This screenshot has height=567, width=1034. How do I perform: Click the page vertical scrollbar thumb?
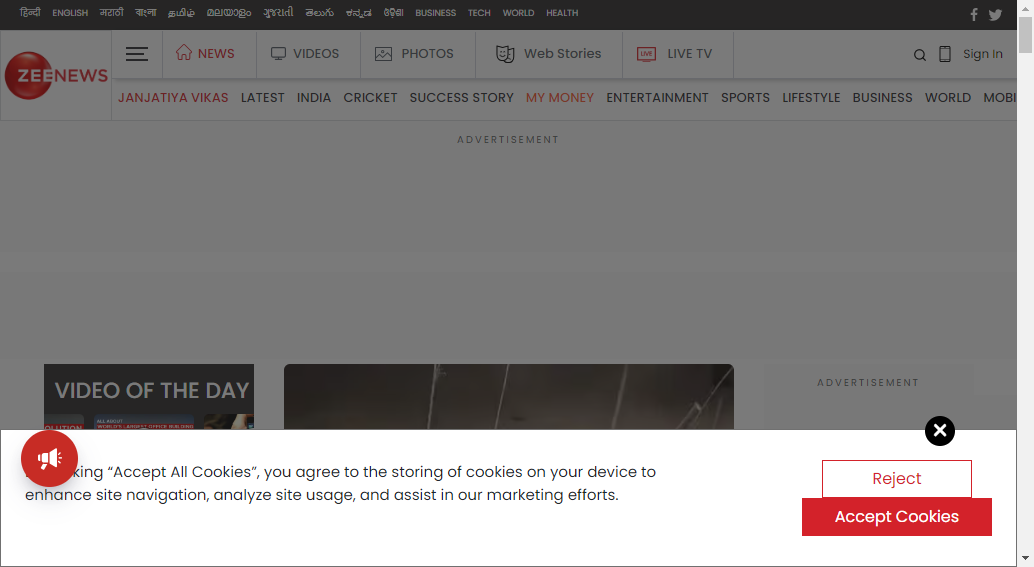tap(1025, 34)
